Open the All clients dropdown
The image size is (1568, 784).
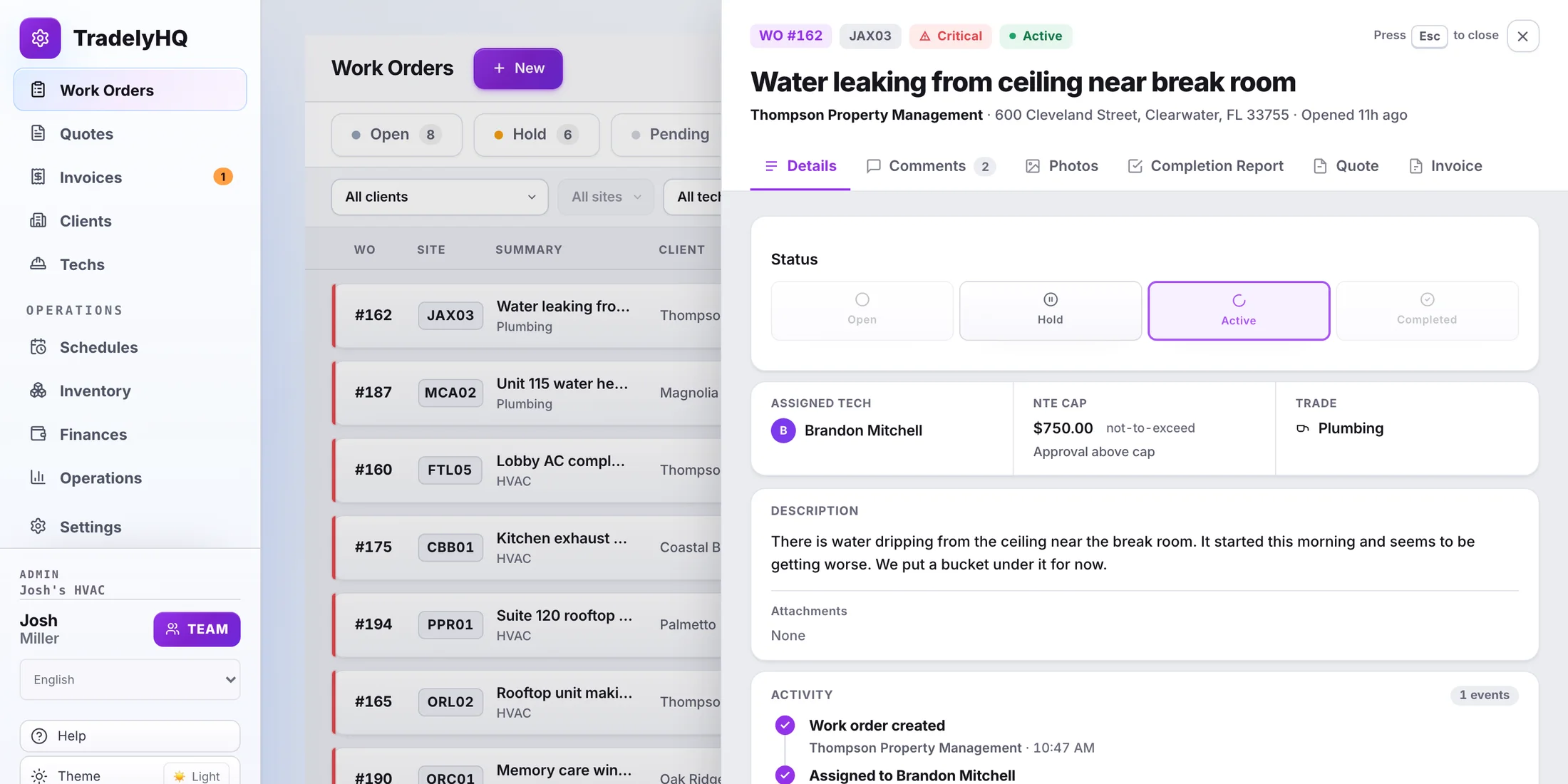(x=440, y=197)
